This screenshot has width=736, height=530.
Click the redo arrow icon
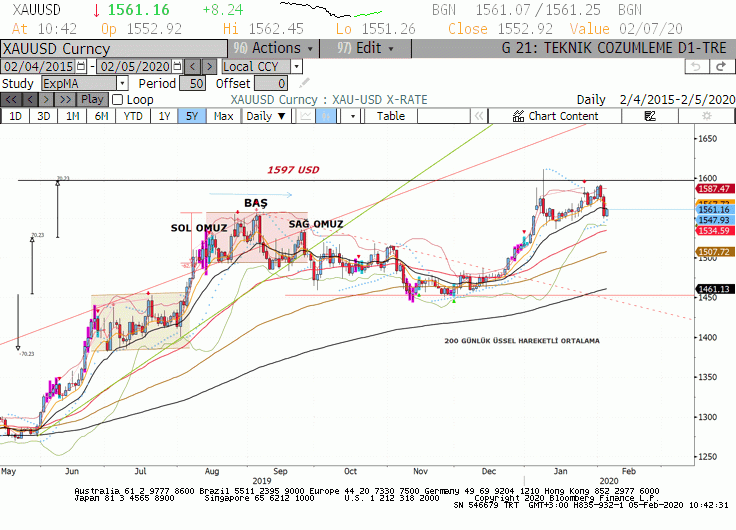point(721,67)
